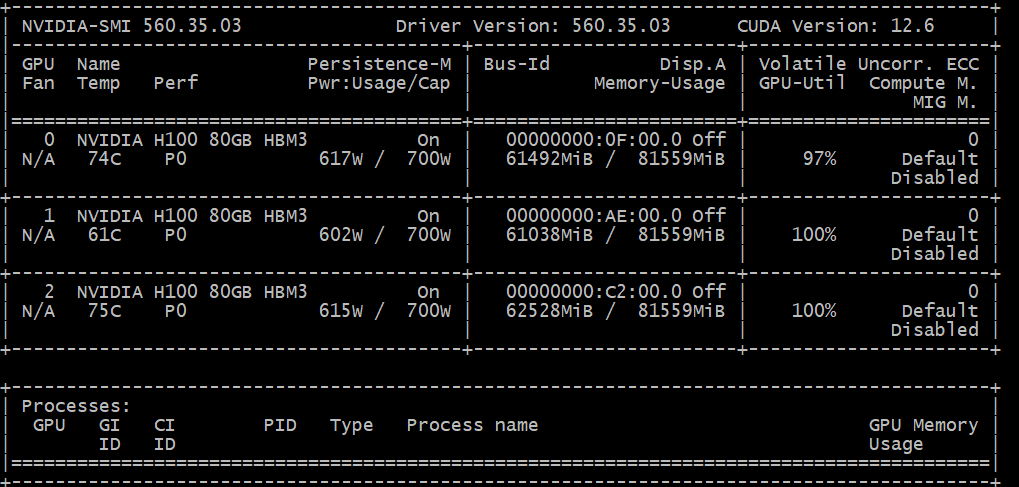
Task: Select bus ID 00000000:C2:00.0
Action: tap(594, 292)
